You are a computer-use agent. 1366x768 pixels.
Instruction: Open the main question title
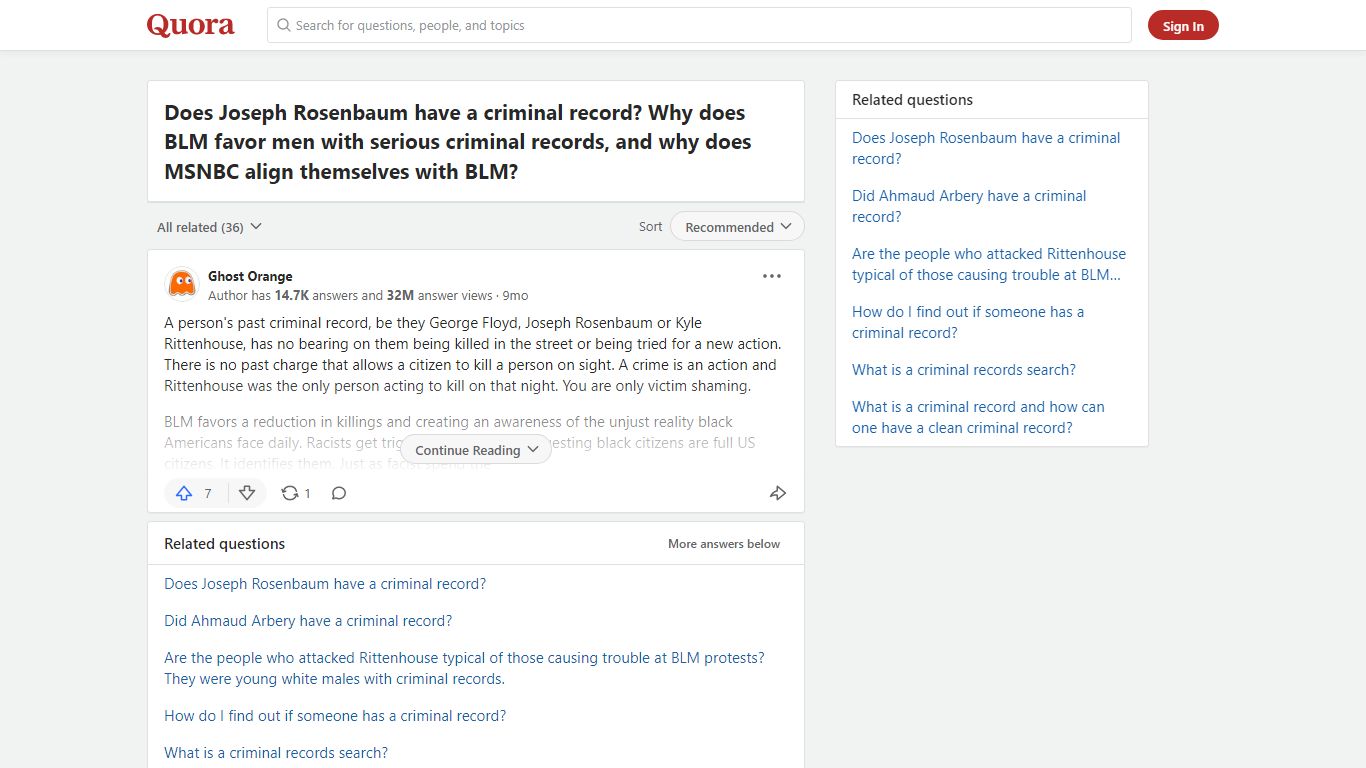click(458, 142)
